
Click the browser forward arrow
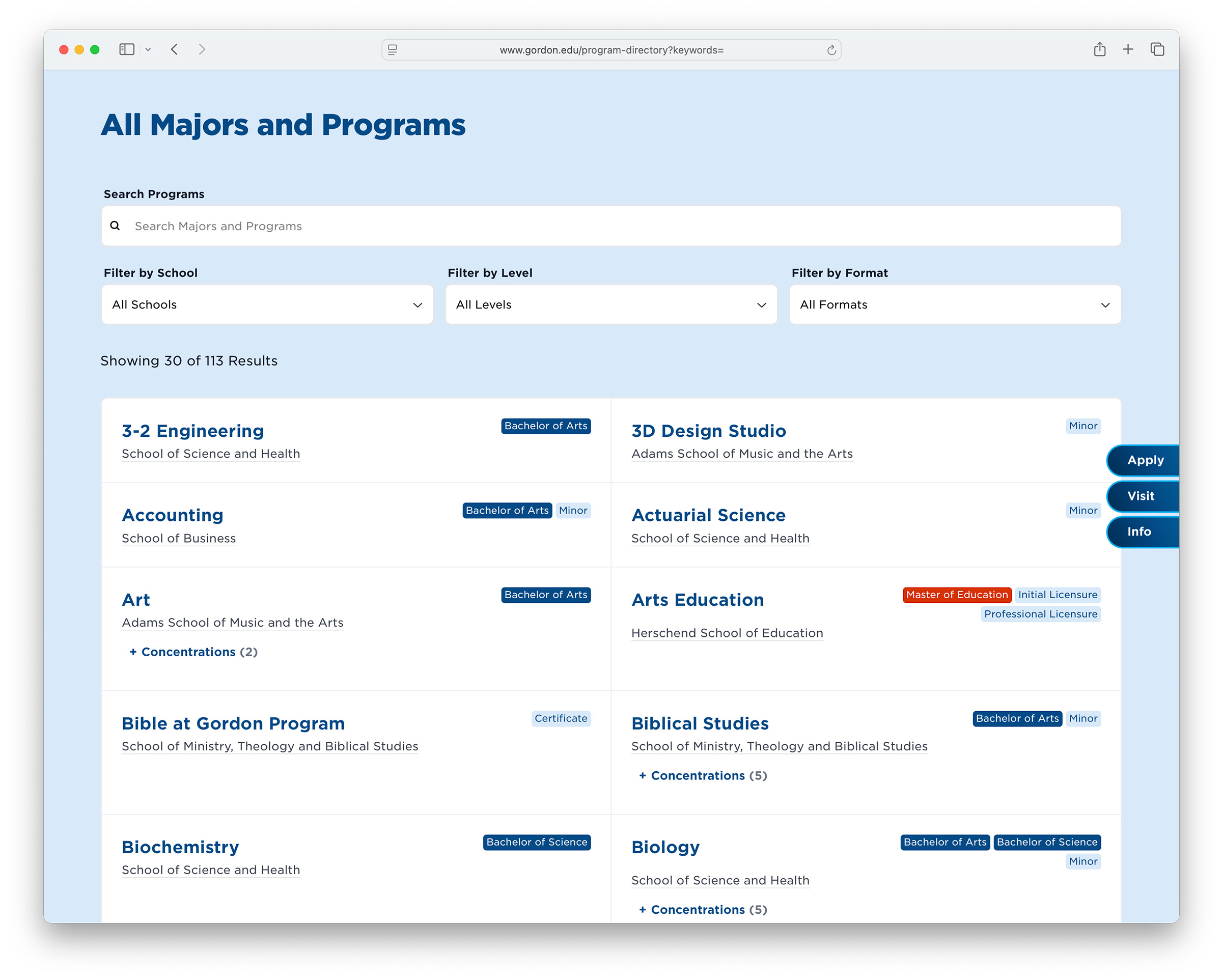pos(202,49)
